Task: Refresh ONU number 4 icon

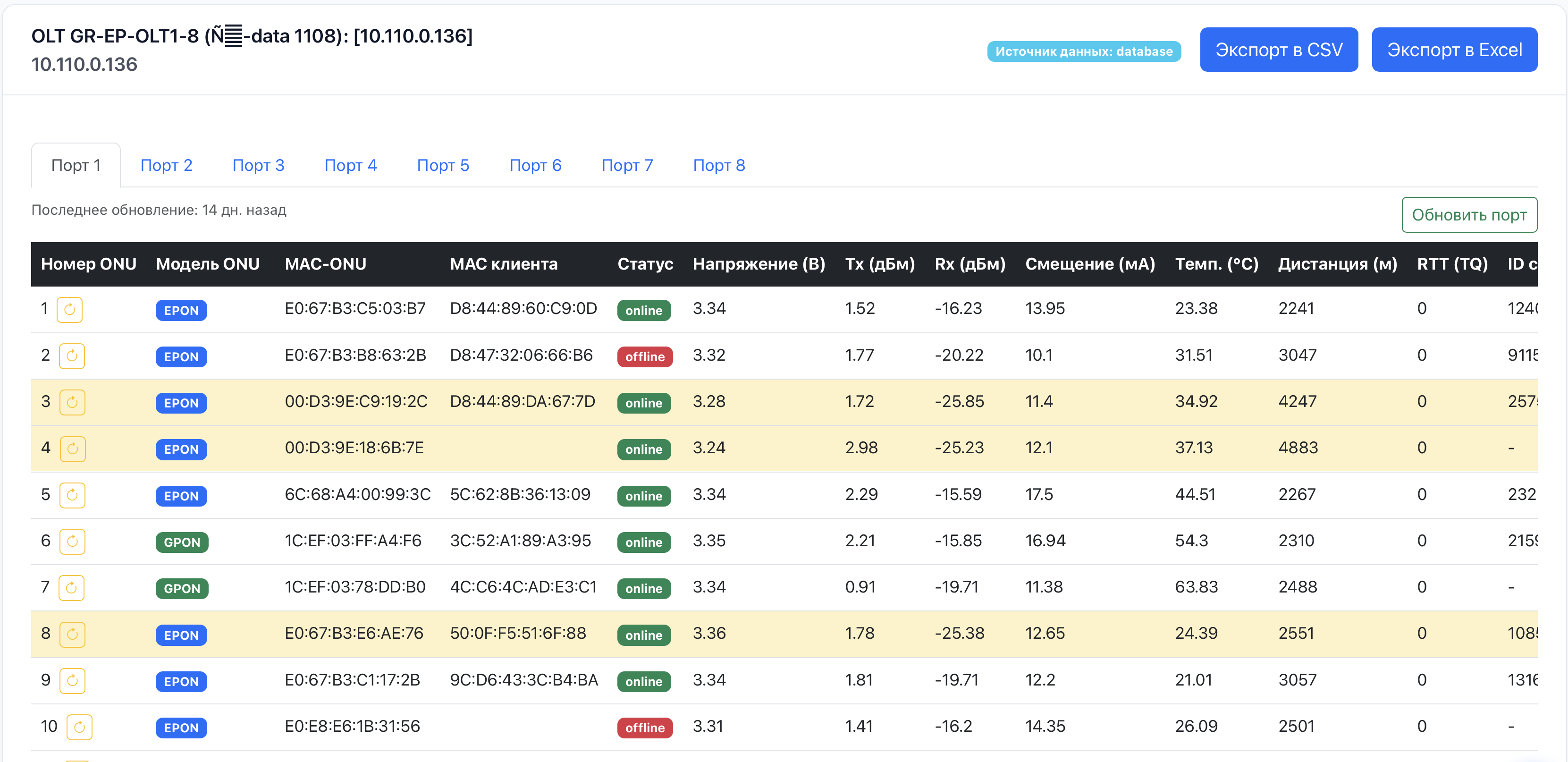Action: pyautogui.click(x=73, y=449)
